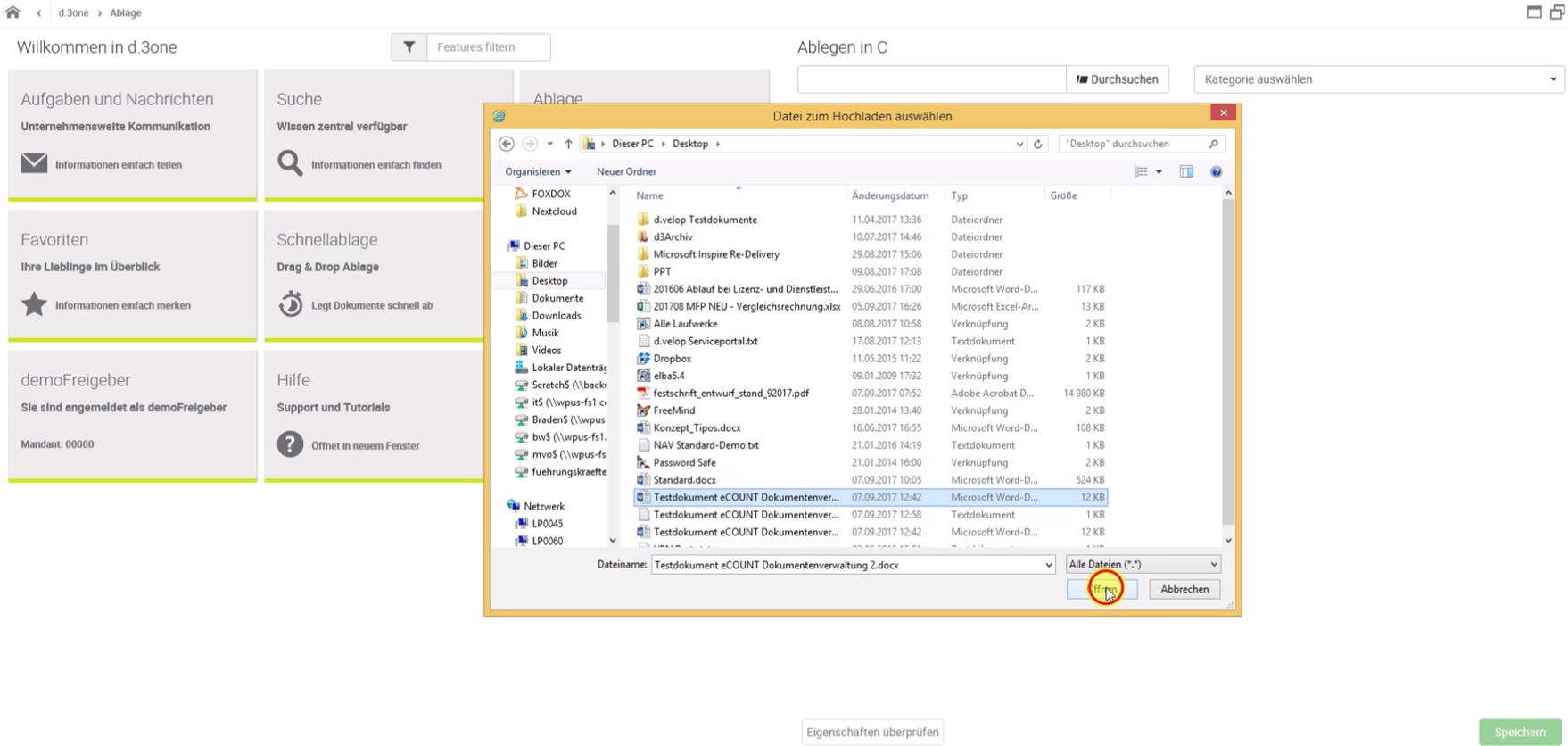
Task: Select Musik in navigation tree
Action: 545,333
